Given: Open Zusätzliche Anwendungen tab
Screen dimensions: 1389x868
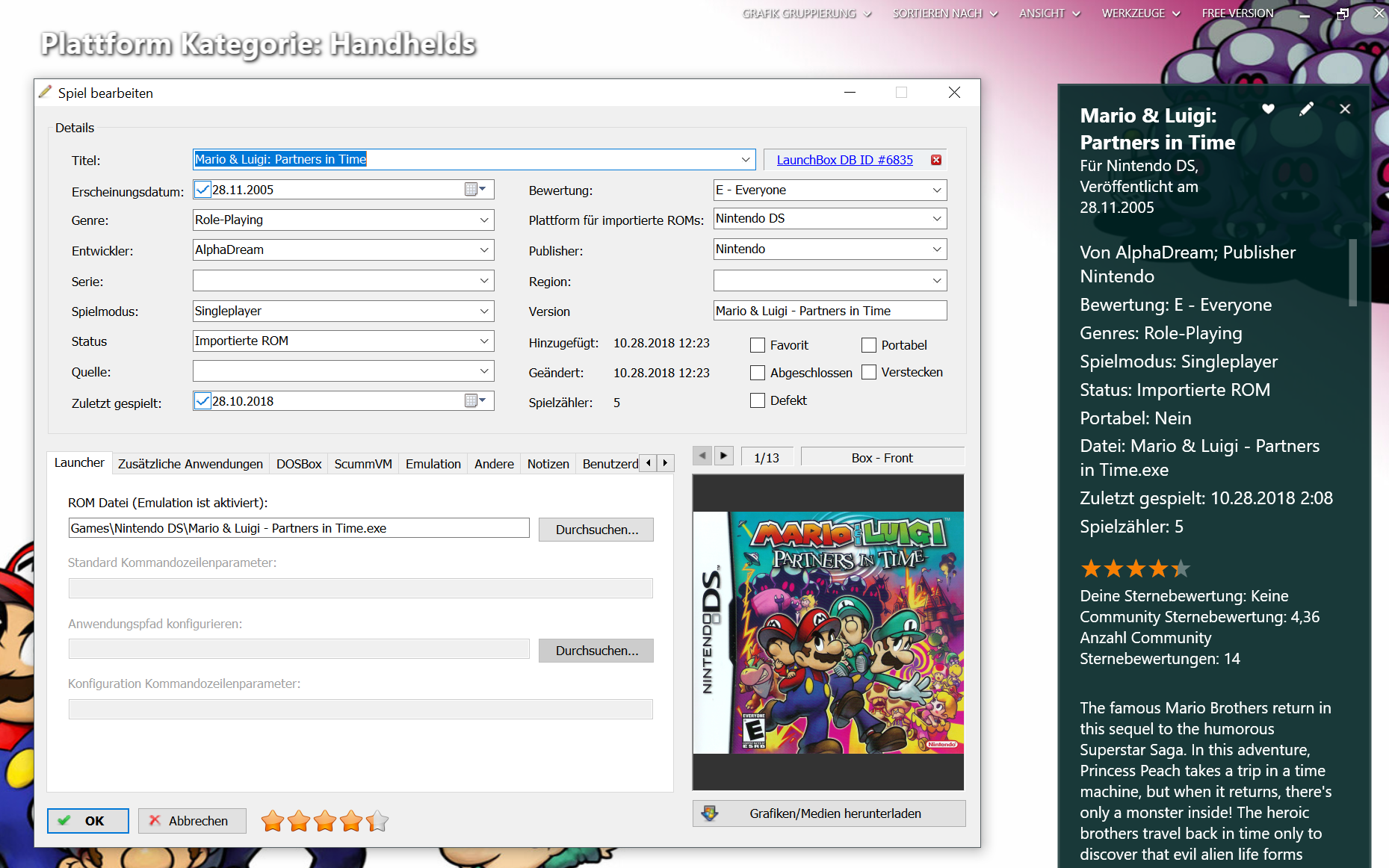Looking at the screenshot, I should (x=191, y=464).
